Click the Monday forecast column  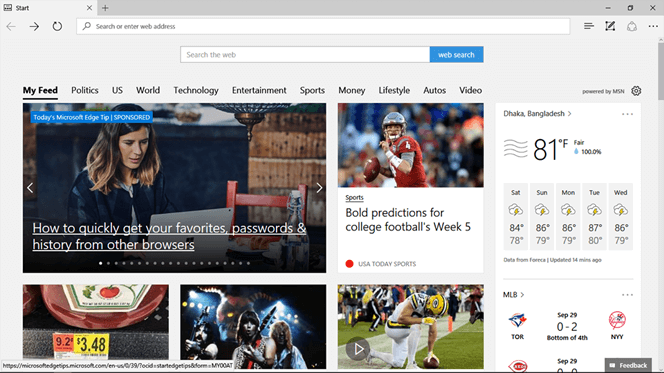568,216
